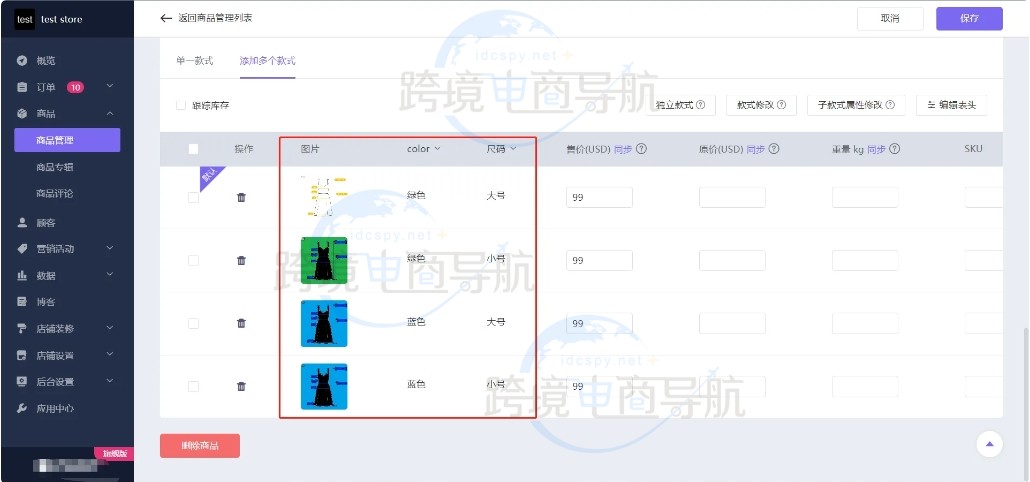
Task: Click the 店铺设置 store settings icon
Action: (x=22, y=355)
